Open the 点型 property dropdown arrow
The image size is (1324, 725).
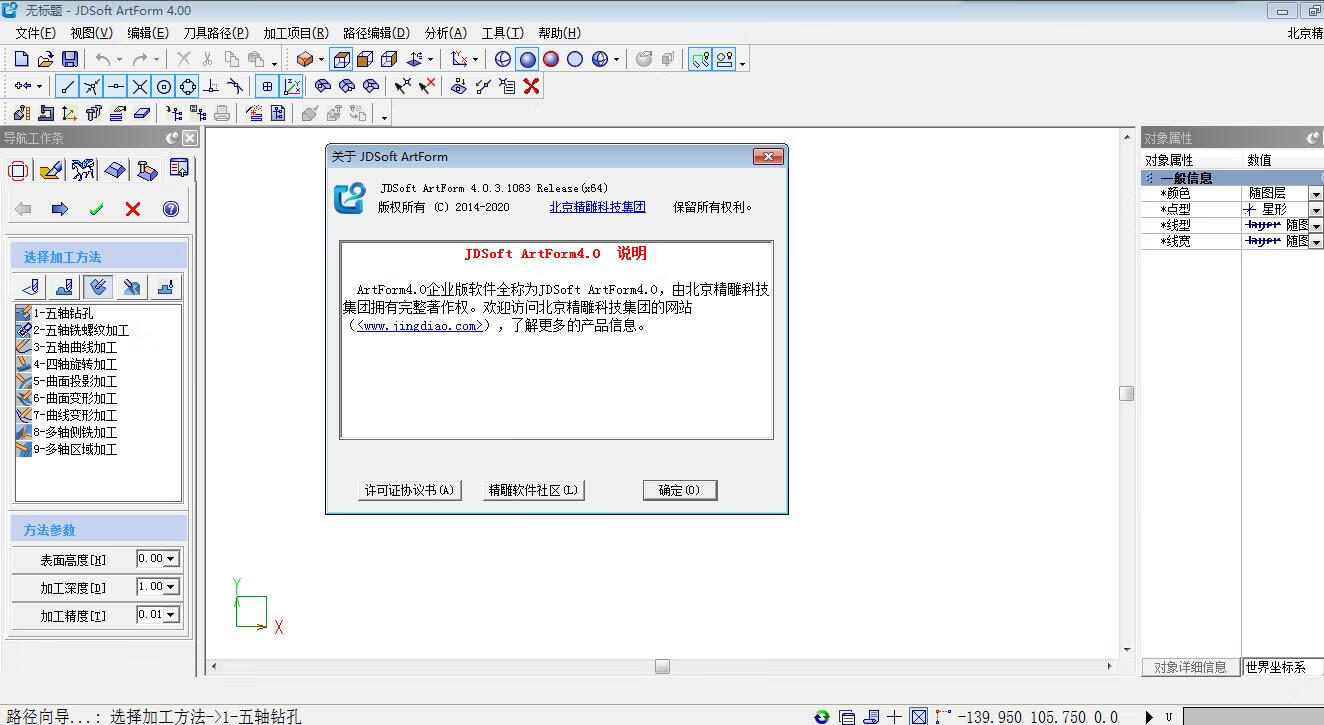tap(1316, 210)
